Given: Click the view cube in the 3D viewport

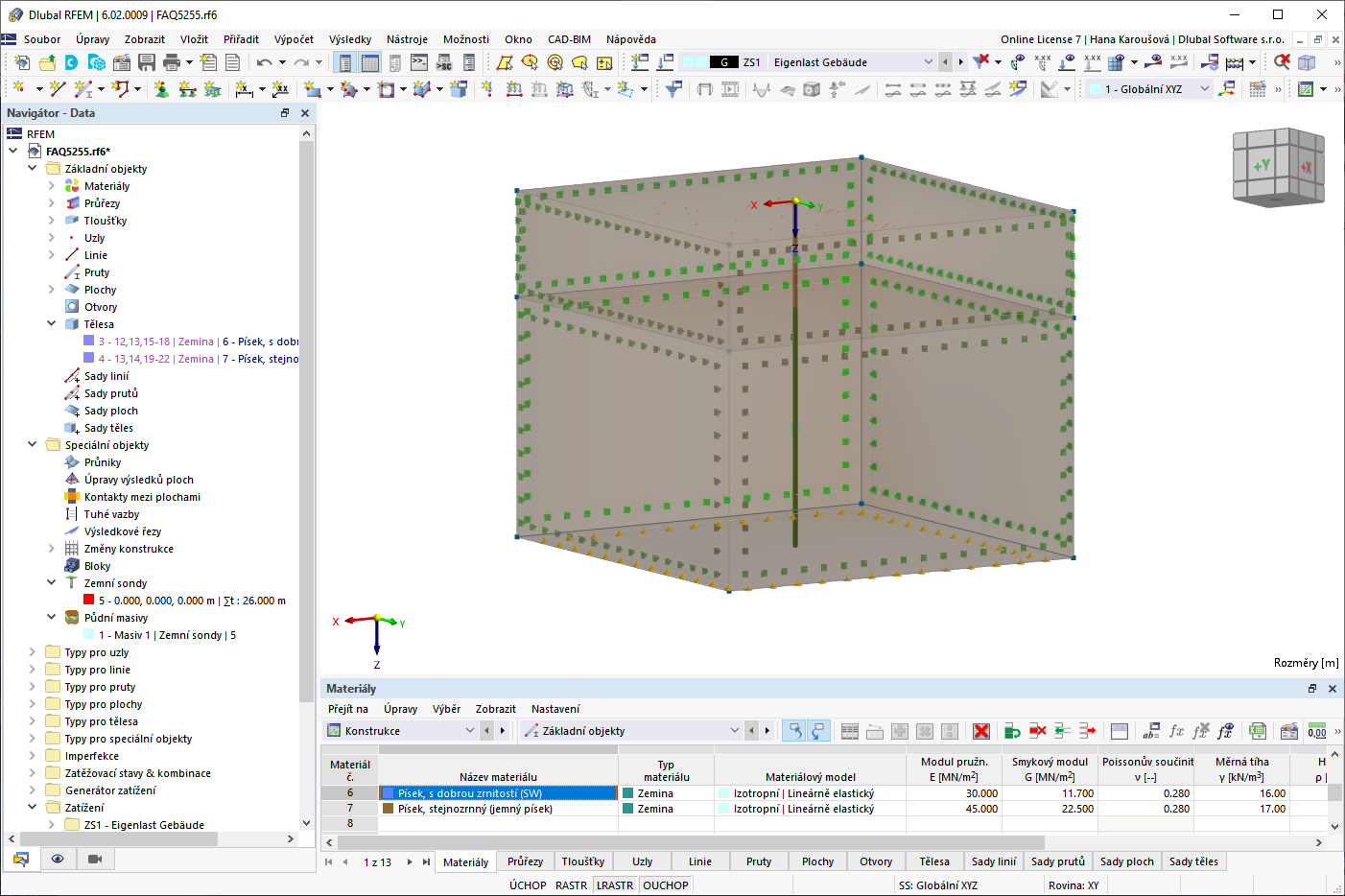Looking at the screenshot, I should (1279, 167).
